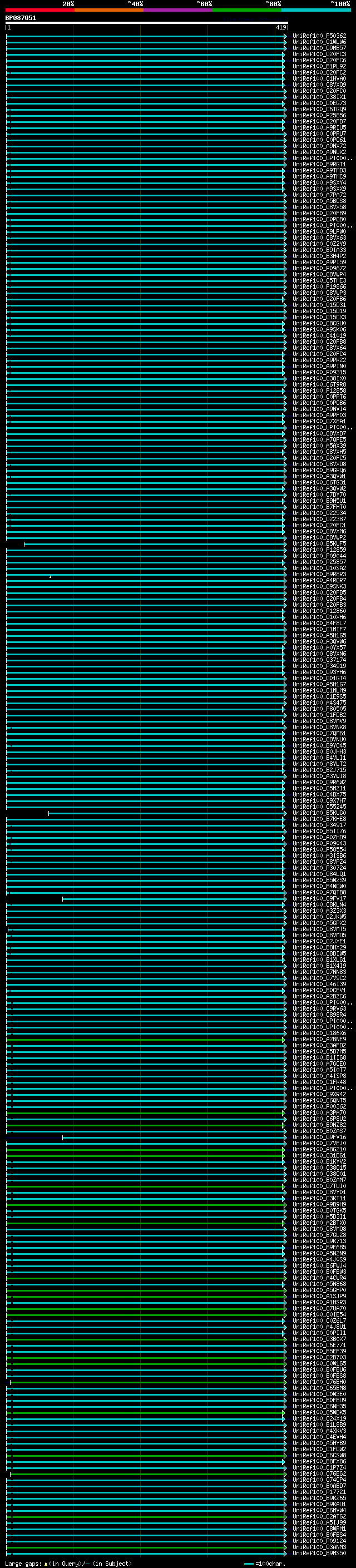Open hit UniRef100_Q1HVA0

pyautogui.click(x=319, y=78)
